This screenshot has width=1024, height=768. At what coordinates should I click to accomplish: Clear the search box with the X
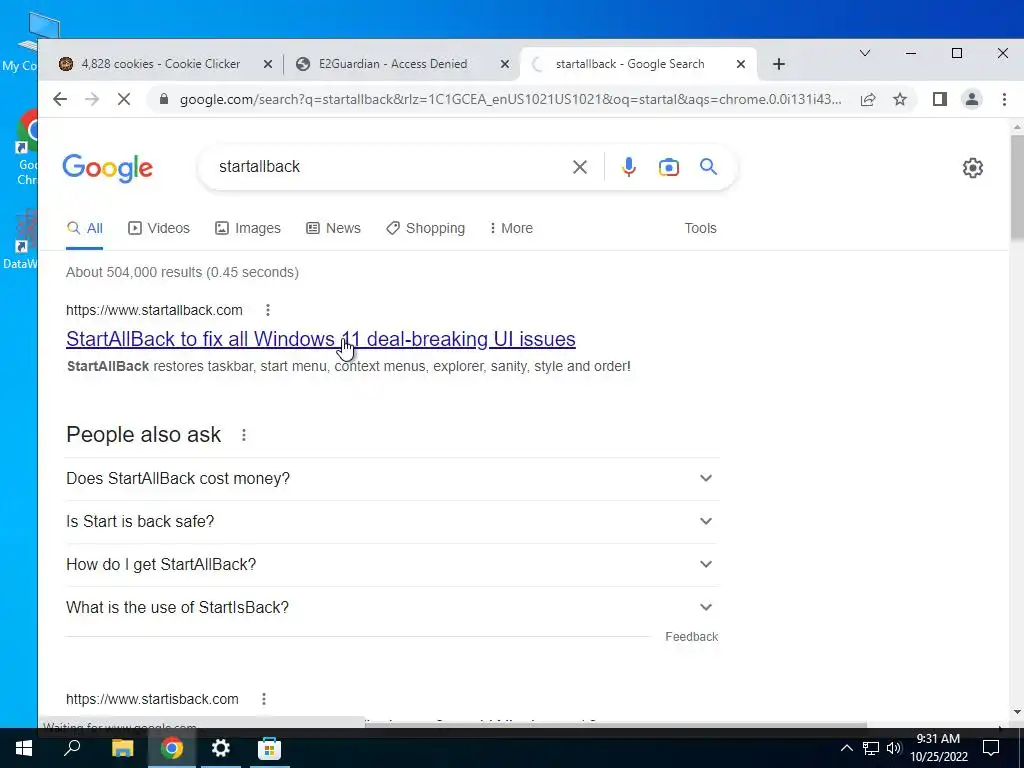579,167
